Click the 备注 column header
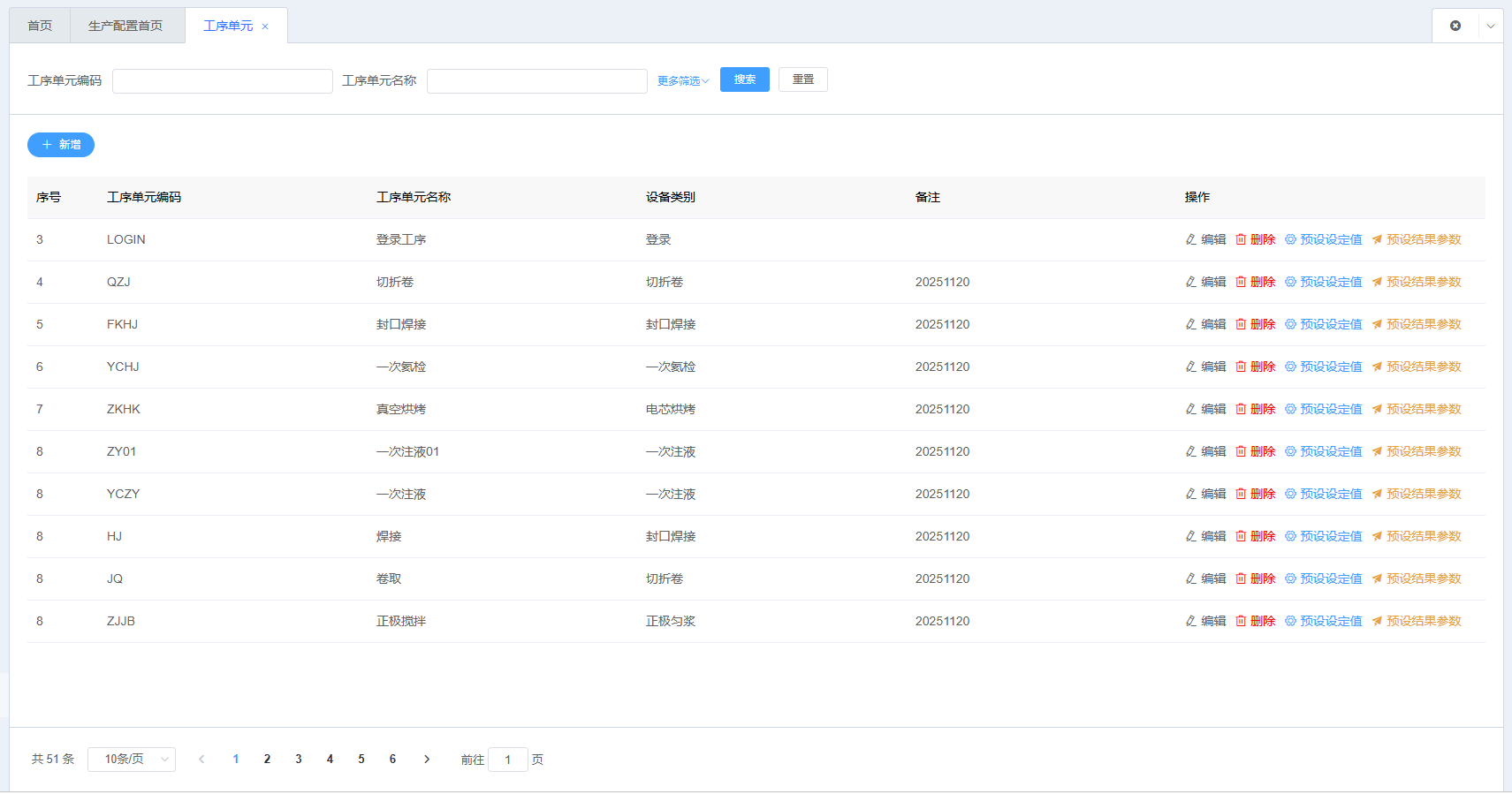 pyautogui.click(x=928, y=197)
